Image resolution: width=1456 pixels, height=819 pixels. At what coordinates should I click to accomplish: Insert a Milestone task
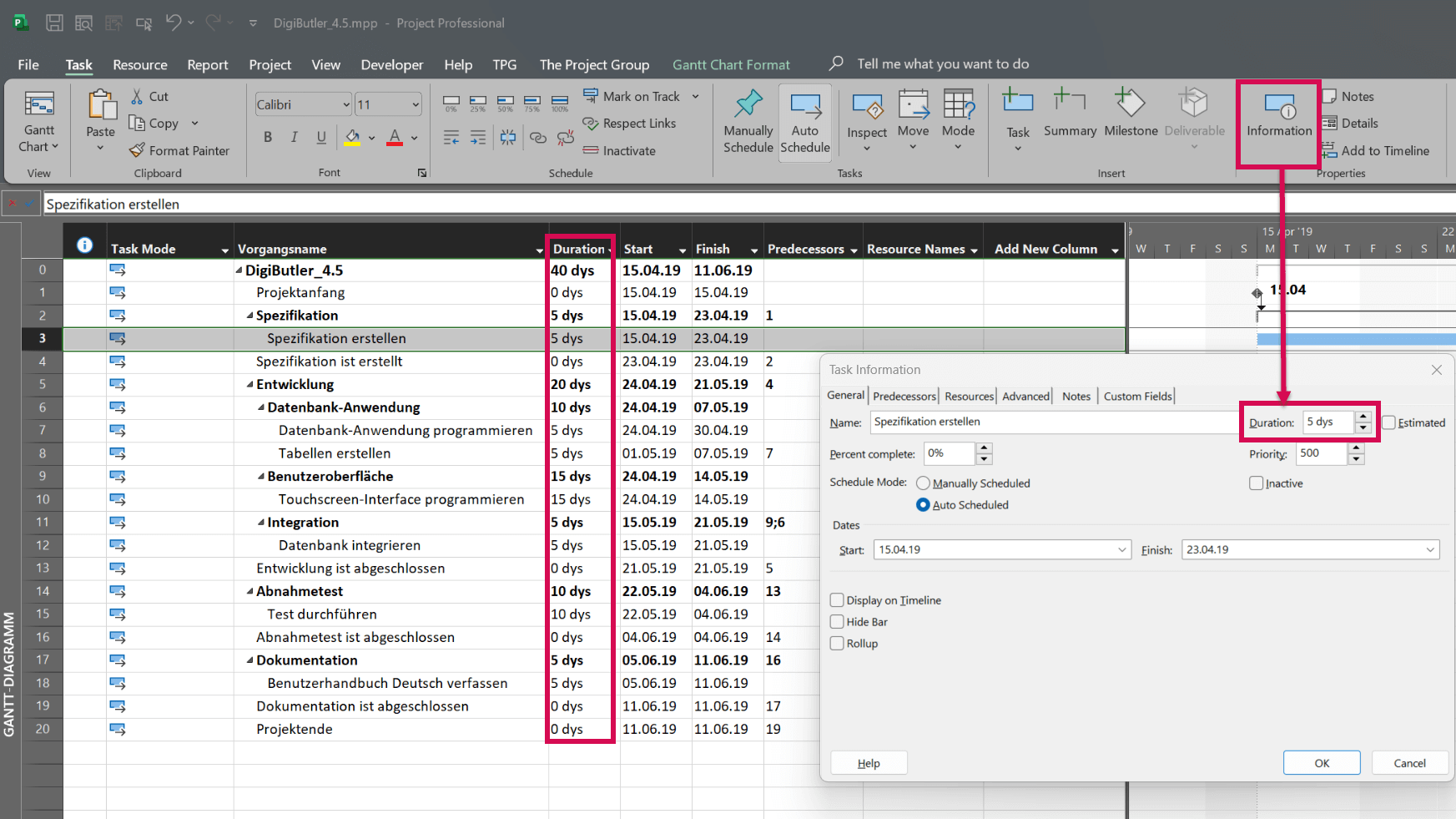[1130, 117]
